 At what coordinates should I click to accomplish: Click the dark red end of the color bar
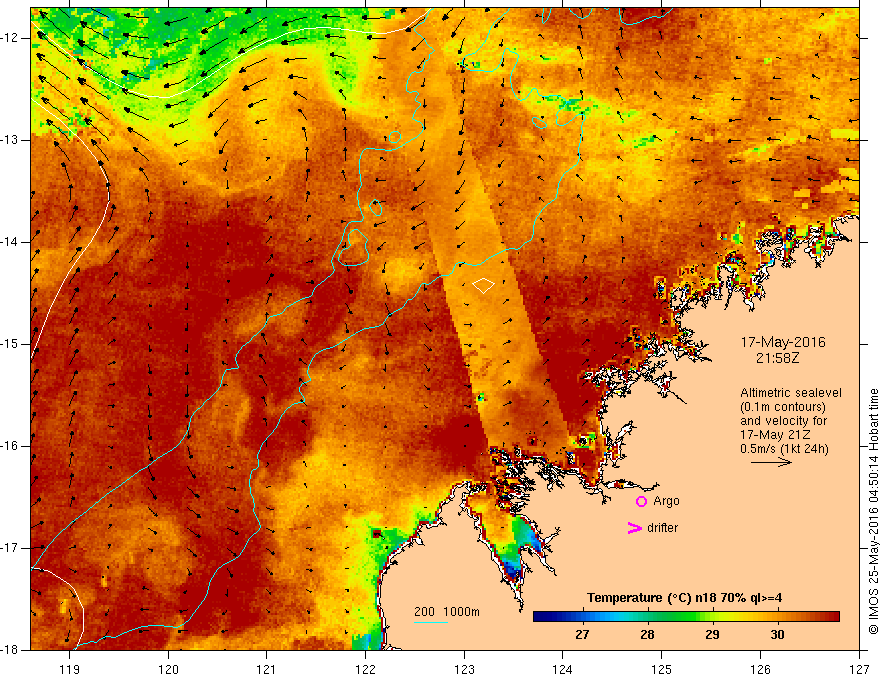pos(833,617)
